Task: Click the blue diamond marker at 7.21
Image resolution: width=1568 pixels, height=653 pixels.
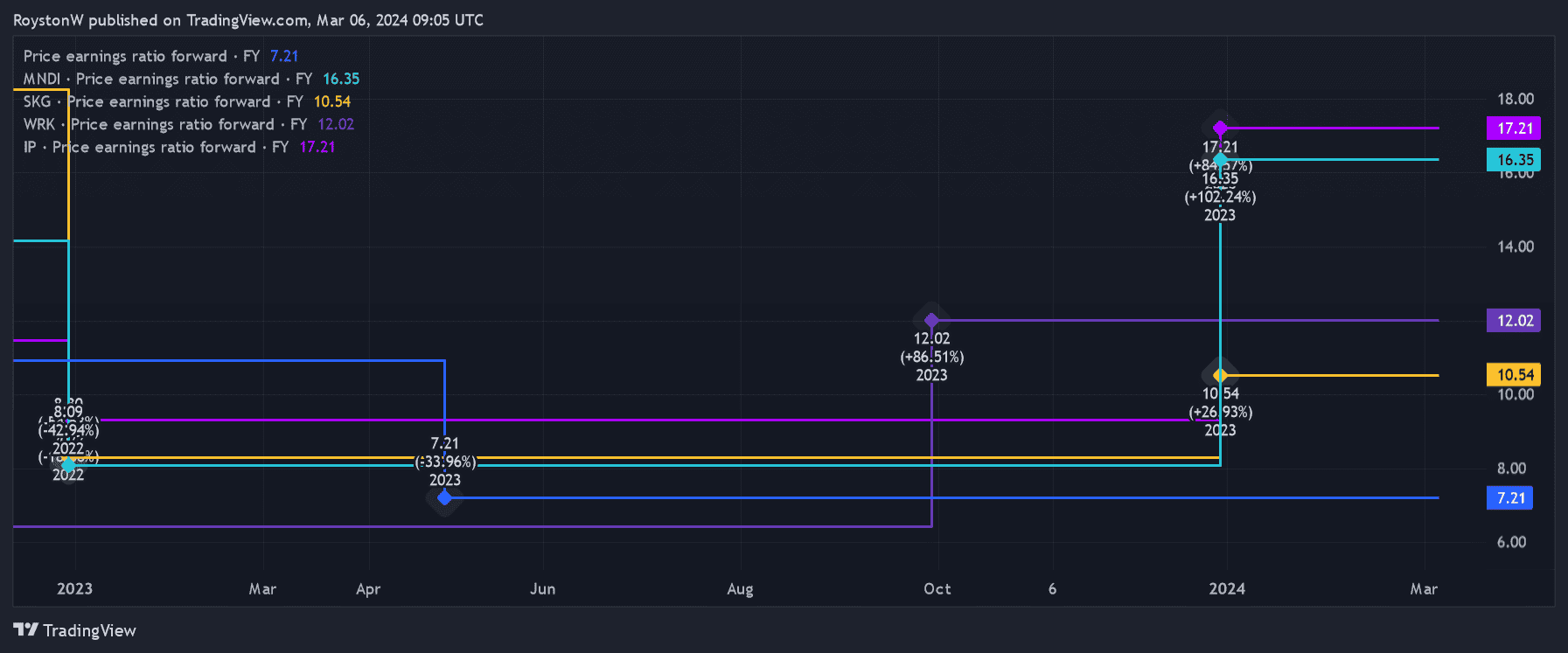Action: point(444,497)
